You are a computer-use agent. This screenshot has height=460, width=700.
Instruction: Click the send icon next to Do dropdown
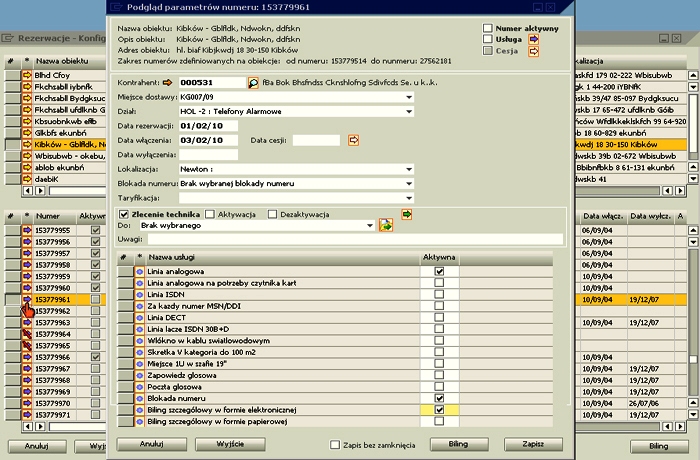pyautogui.click(x=386, y=226)
